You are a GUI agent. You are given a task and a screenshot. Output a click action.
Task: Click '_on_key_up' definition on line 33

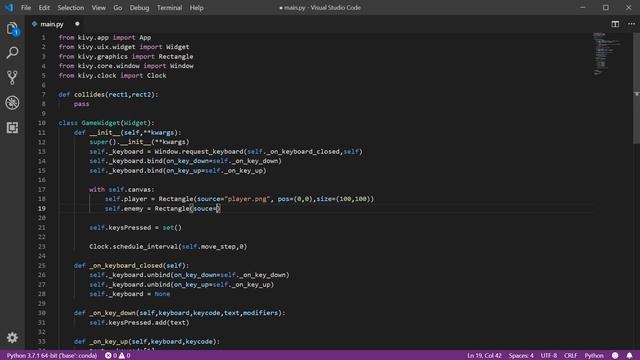pos(108,341)
